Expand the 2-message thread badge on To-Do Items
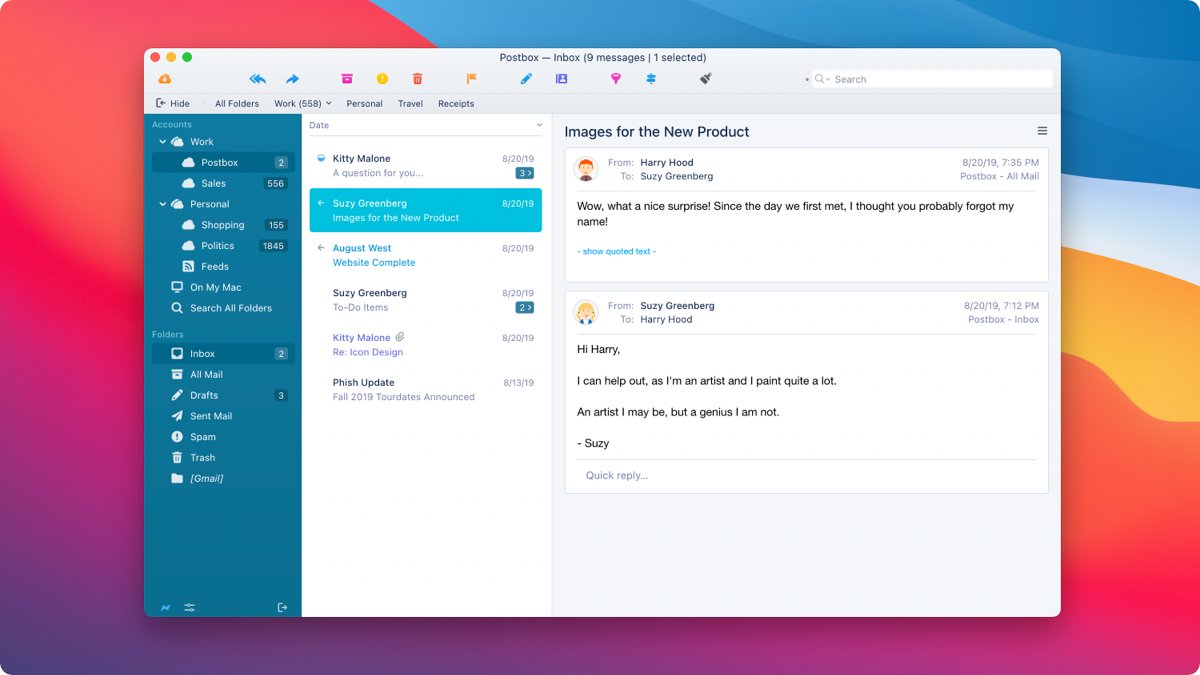Screen dimensions: 1200x675 coord(524,308)
